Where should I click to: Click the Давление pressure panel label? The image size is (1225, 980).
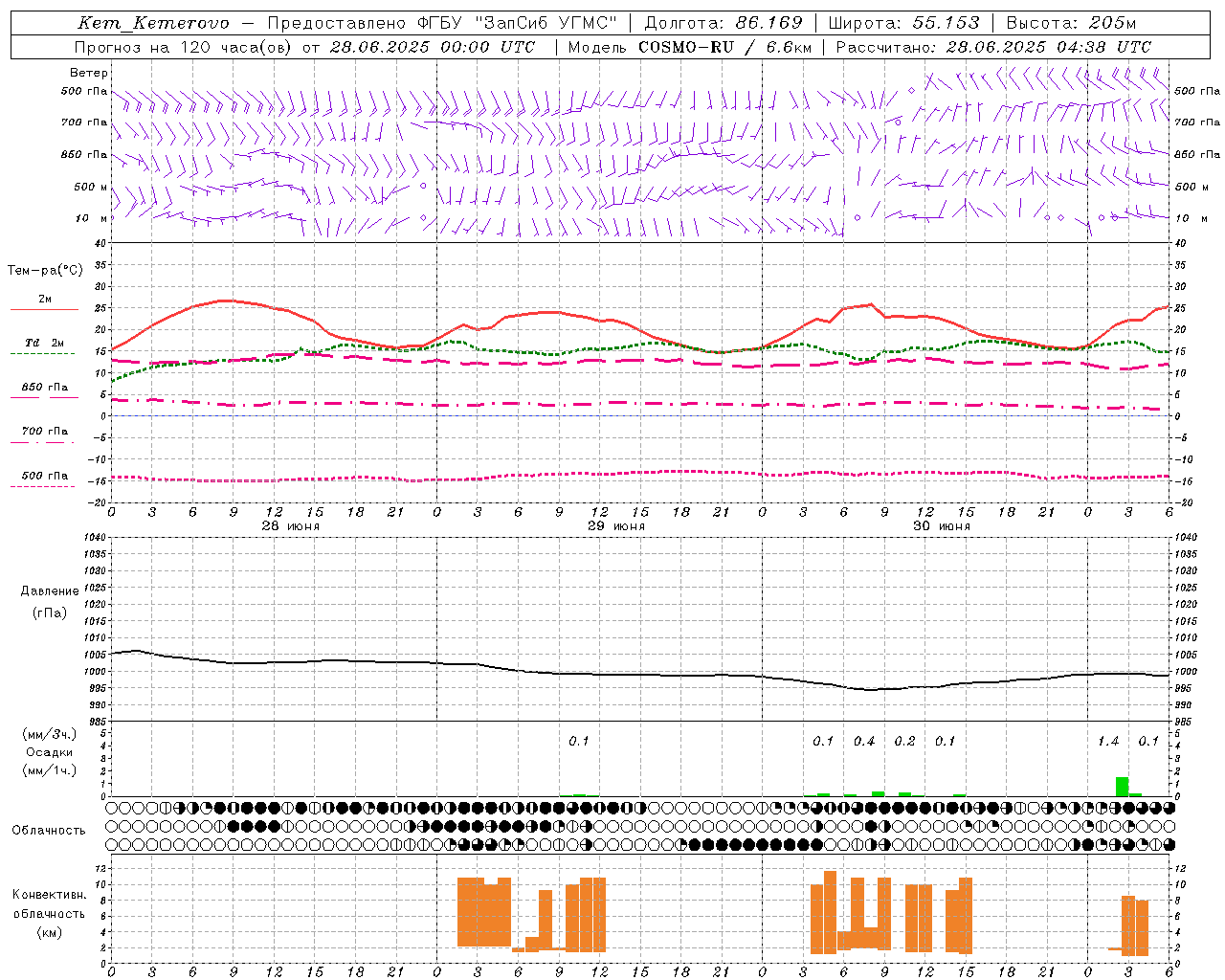coord(50,591)
